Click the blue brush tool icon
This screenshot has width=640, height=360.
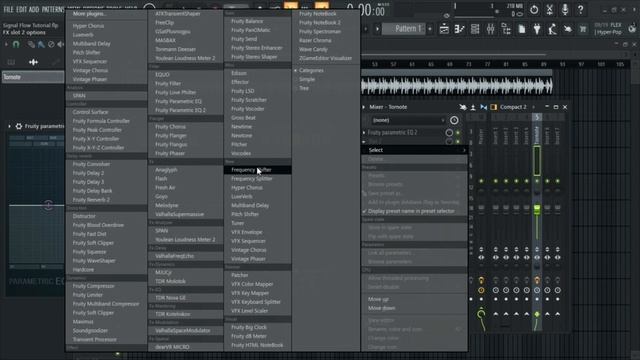41,44
